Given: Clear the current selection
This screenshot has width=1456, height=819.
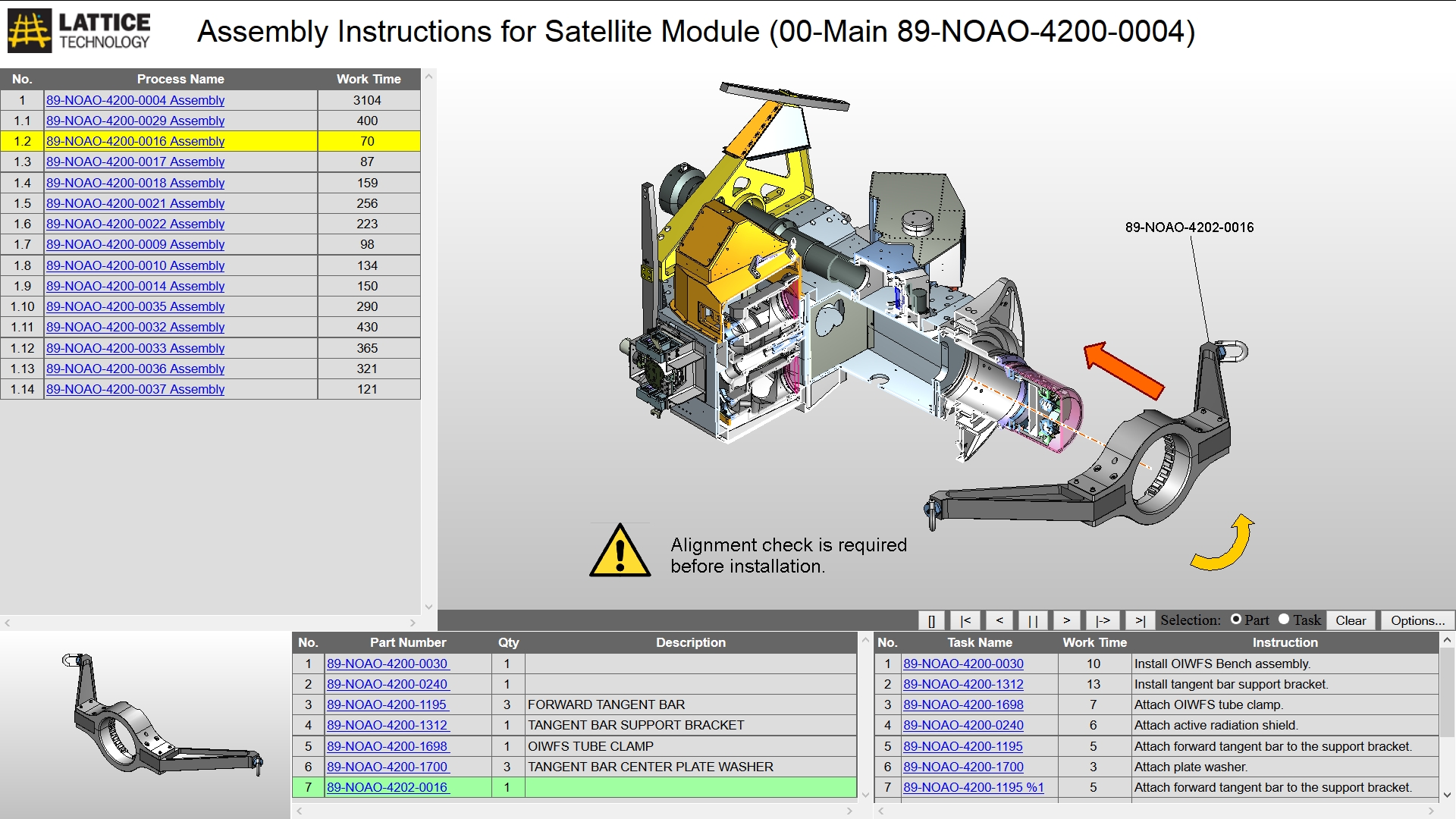Looking at the screenshot, I should [x=1351, y=620].
